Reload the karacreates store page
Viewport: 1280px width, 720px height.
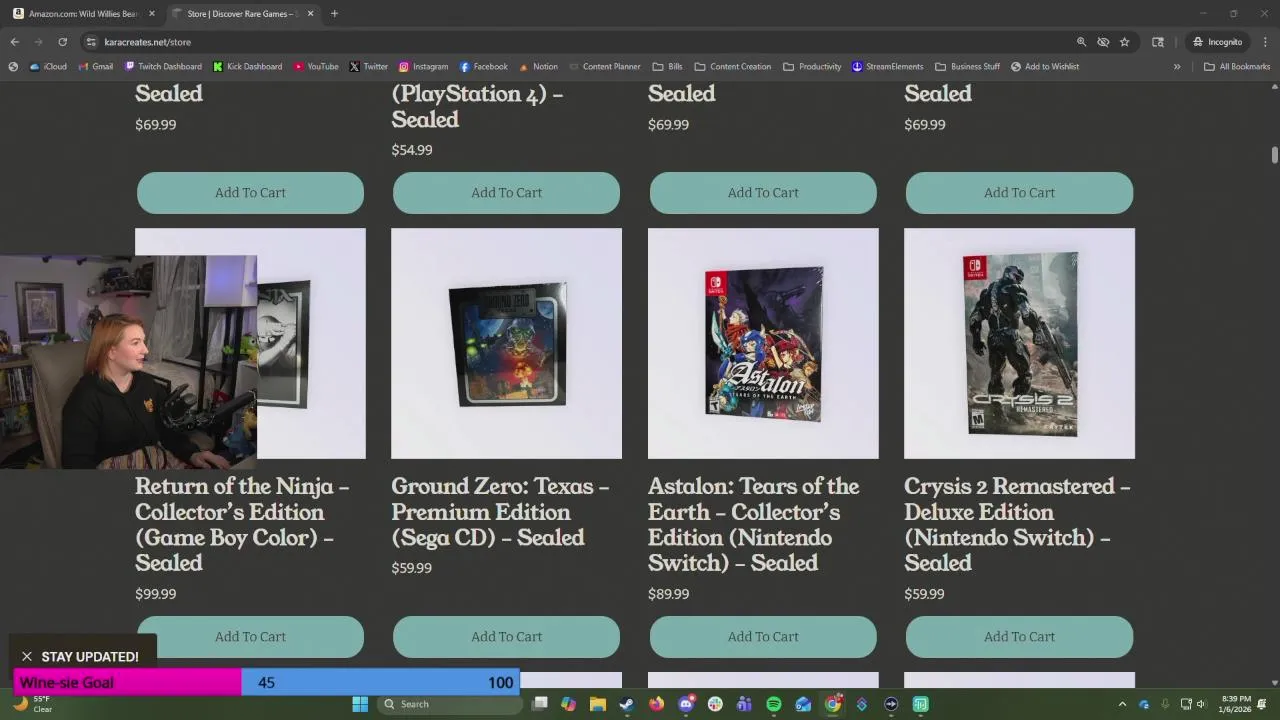point(62,42)
